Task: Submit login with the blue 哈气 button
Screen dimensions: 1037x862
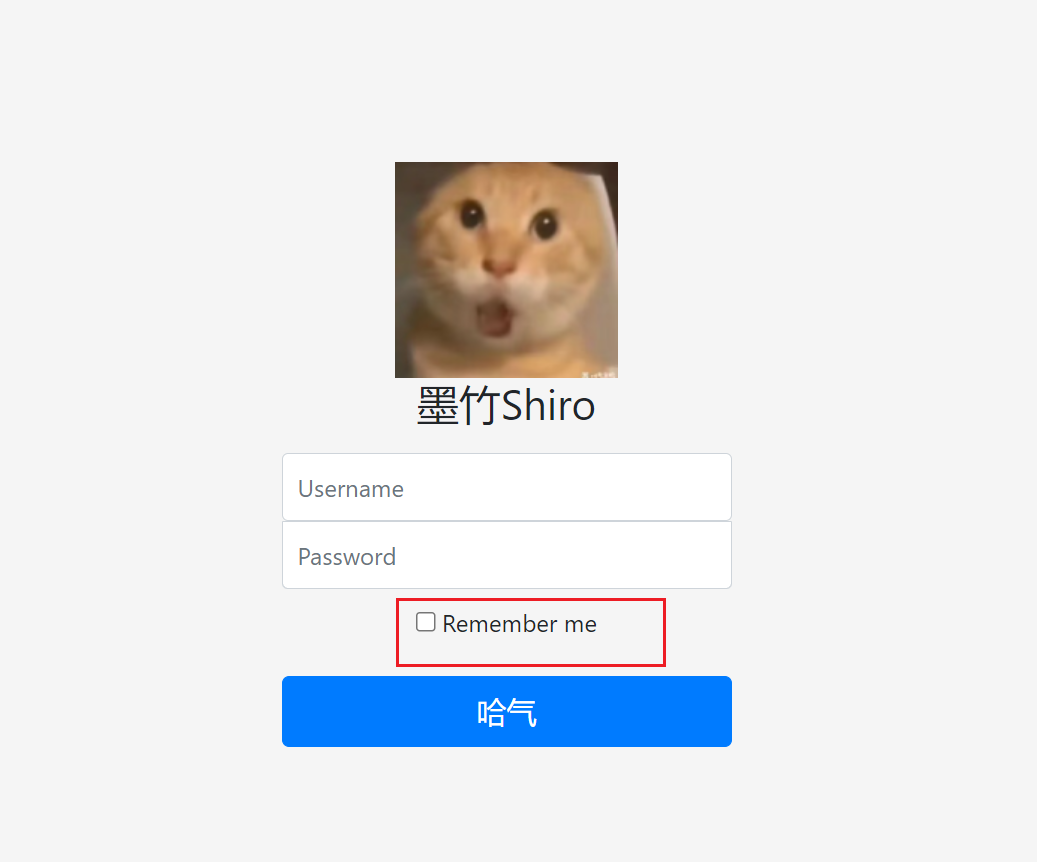Action: click(507, 711)
